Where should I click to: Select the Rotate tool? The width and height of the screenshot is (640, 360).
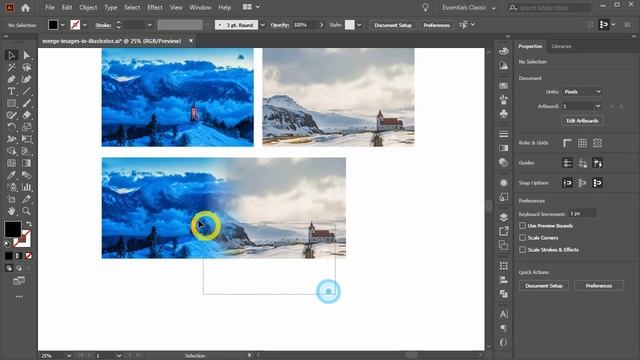point(11,127)
